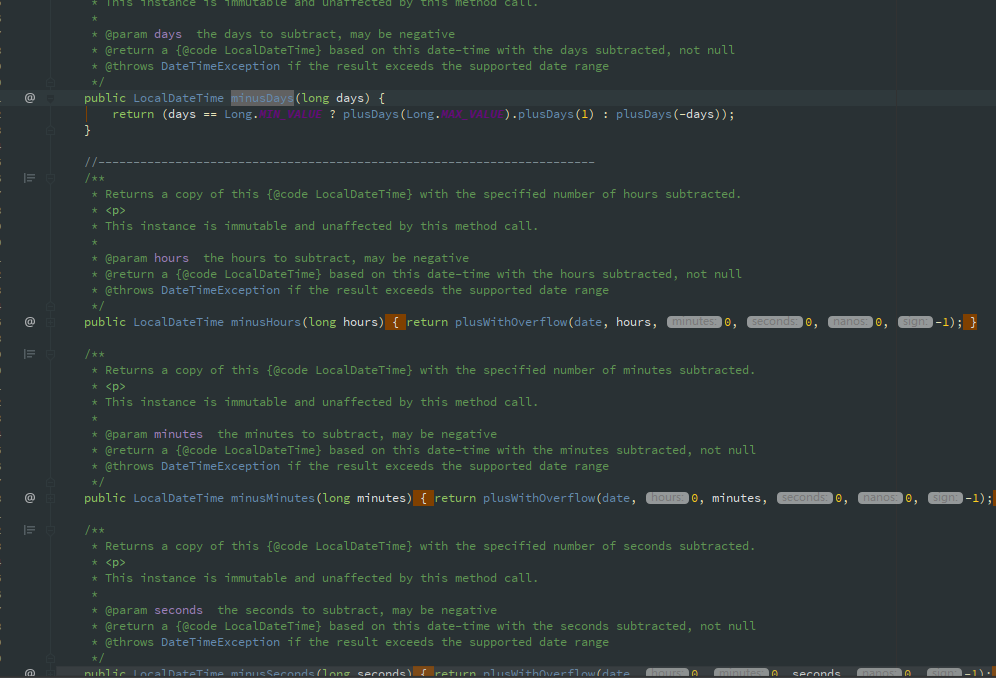Click DateTimeException in the hours Javadoc

220,290
